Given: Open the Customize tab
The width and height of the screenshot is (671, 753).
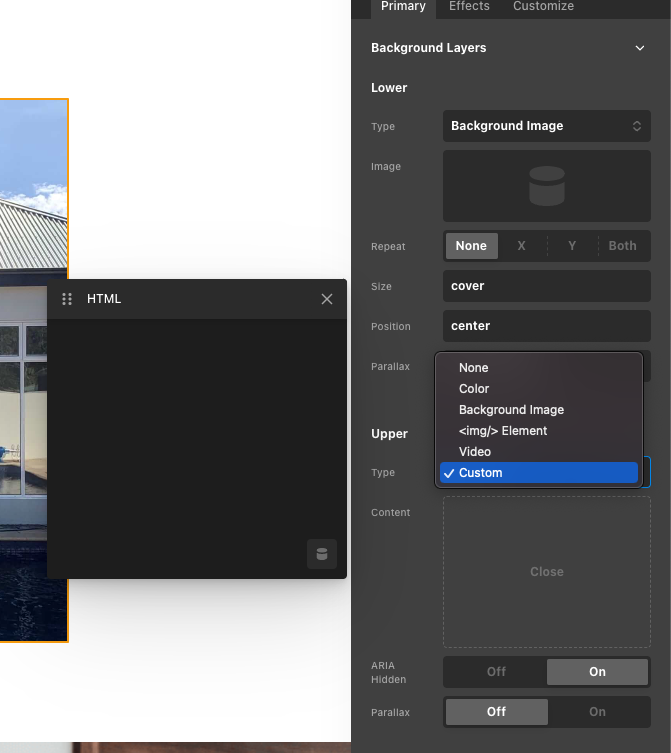Looking at the screenshot, I should [543, 7].
